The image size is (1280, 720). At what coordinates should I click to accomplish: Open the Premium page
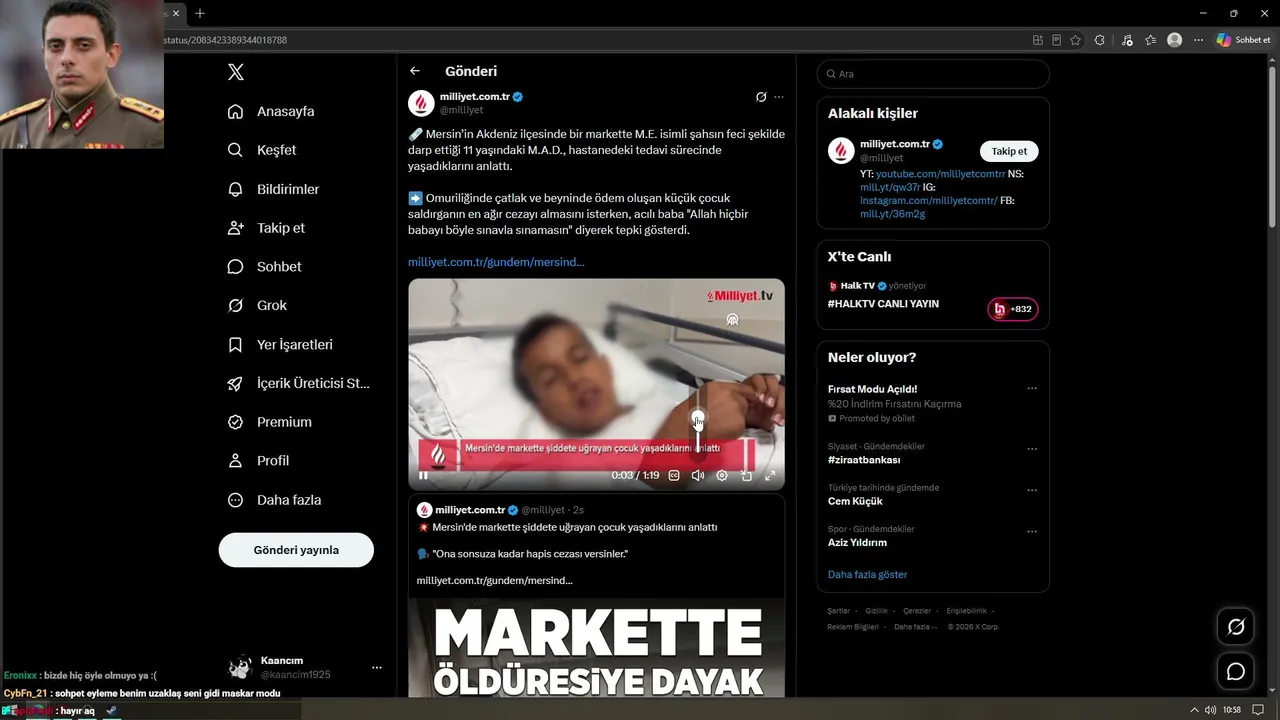point(269,422)
